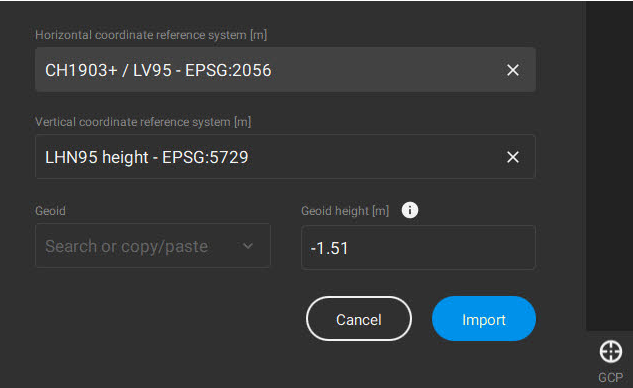Click Import to confirm the settings
Image resolution: width=633 pixels, height=388 pixels.
tap(484, 319)
